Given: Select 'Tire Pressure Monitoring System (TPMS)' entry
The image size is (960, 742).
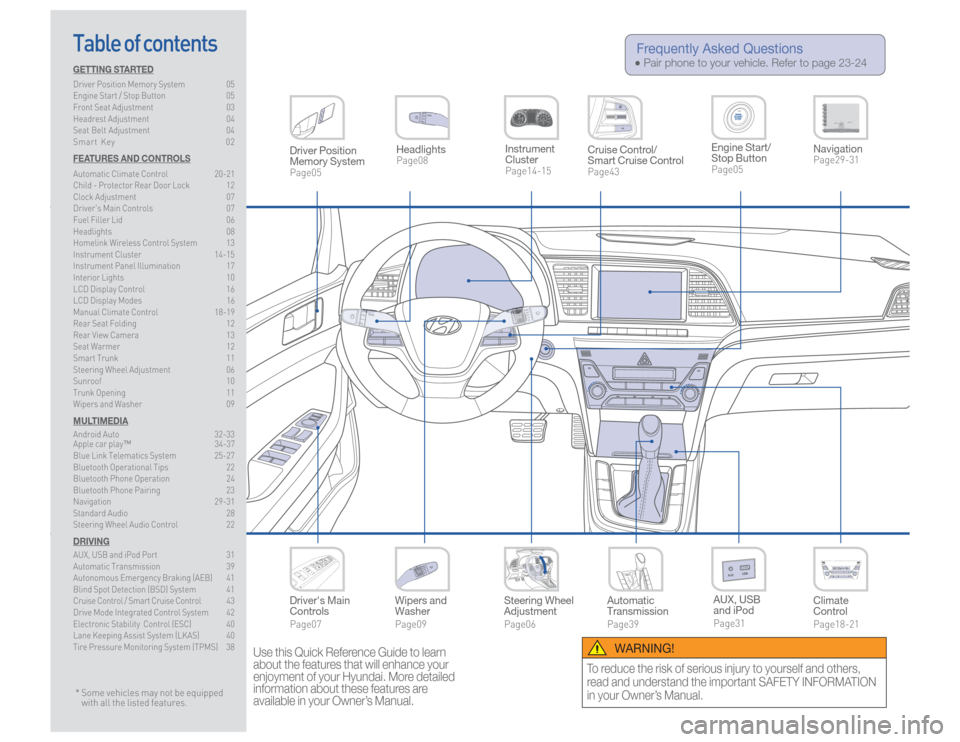Looking at the screenshot, I should tap(154, 647).
